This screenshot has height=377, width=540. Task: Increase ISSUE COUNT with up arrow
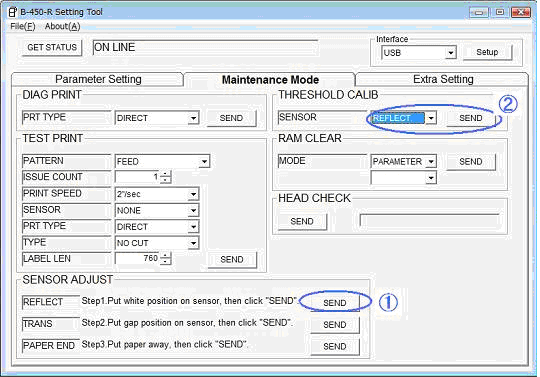[x=166, y=174]
